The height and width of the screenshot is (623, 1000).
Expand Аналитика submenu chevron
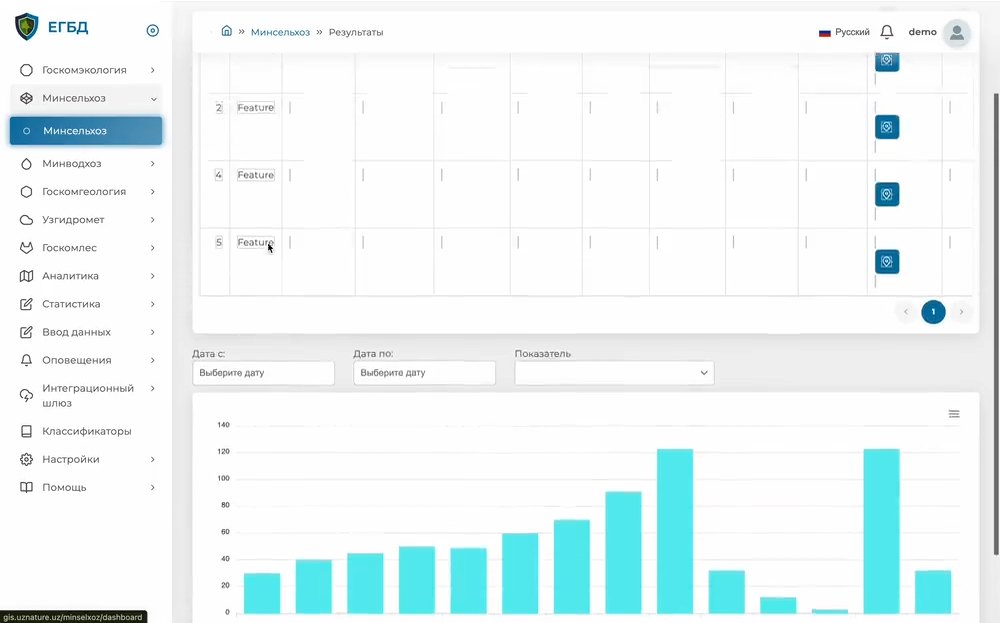[152, 276]
